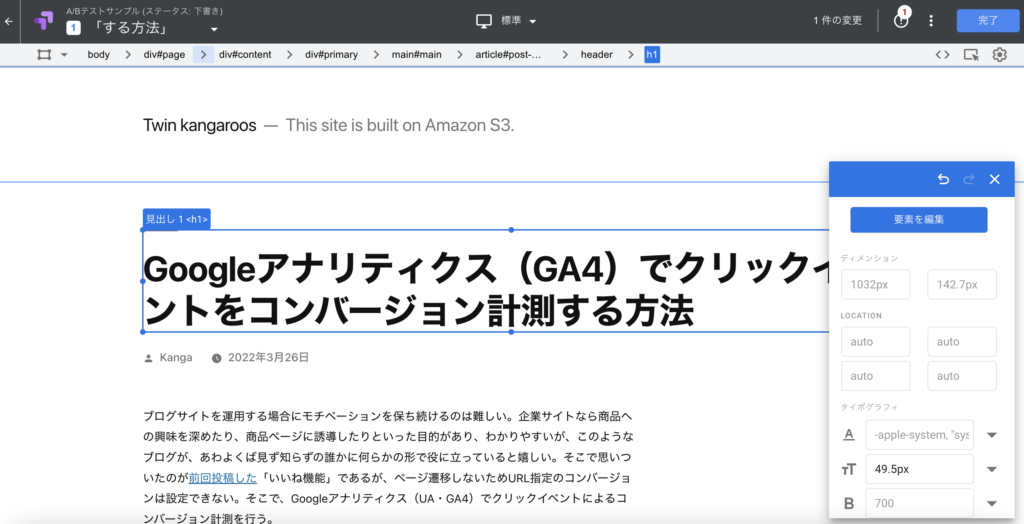Click the tagline This site is built on Amazon S3
The width and height of the screenshot is (1024, 524).
tap(400, 125)
